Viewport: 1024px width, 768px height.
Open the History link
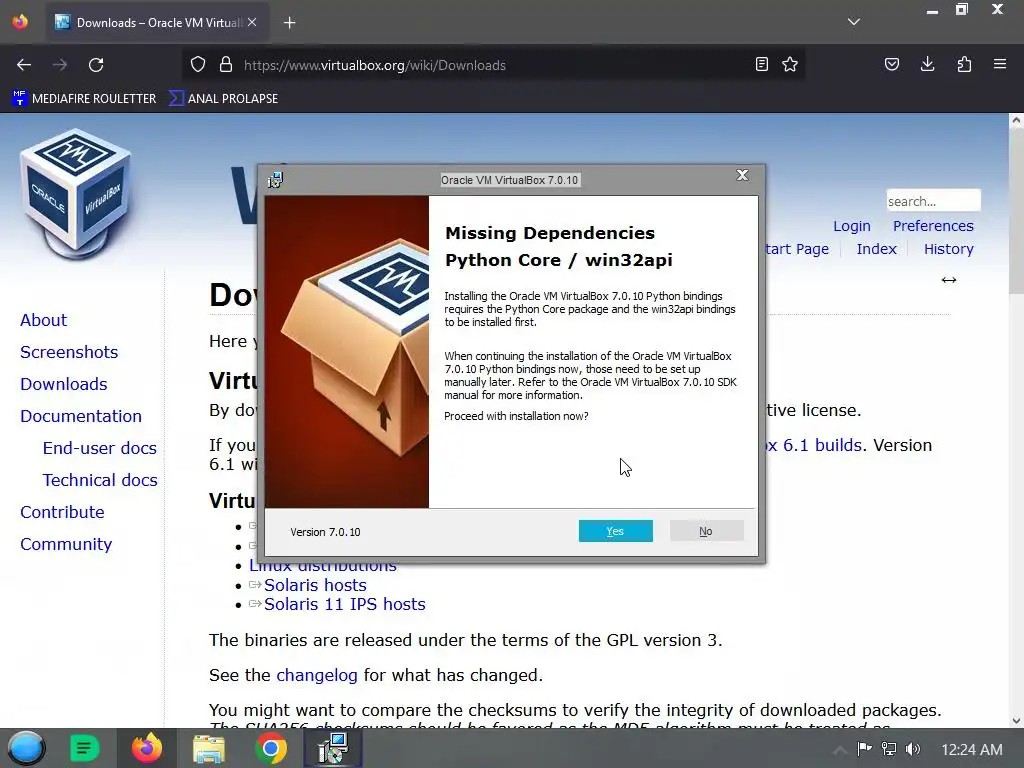click(948, 249)
